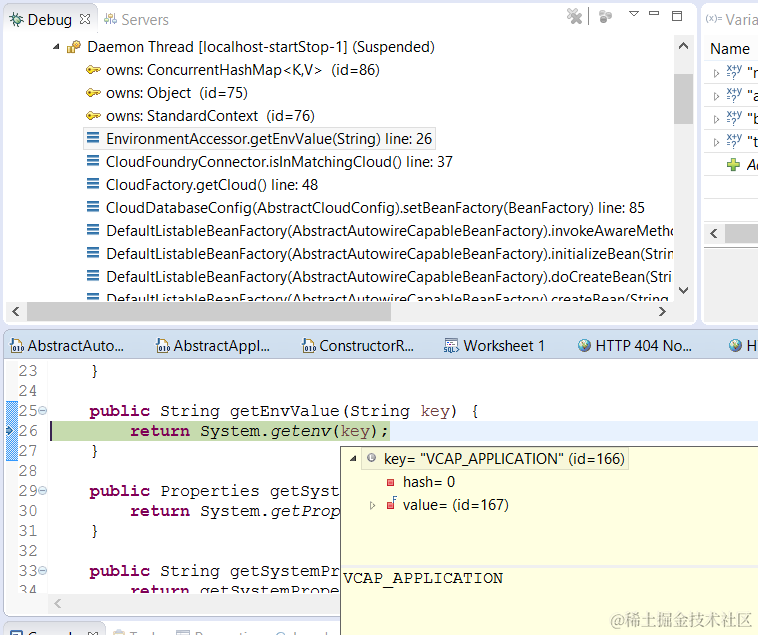The height and width of the screenshot is (635, 758).
Task: Click the Variables horizontal scroll left arrow
Action: 714,234
